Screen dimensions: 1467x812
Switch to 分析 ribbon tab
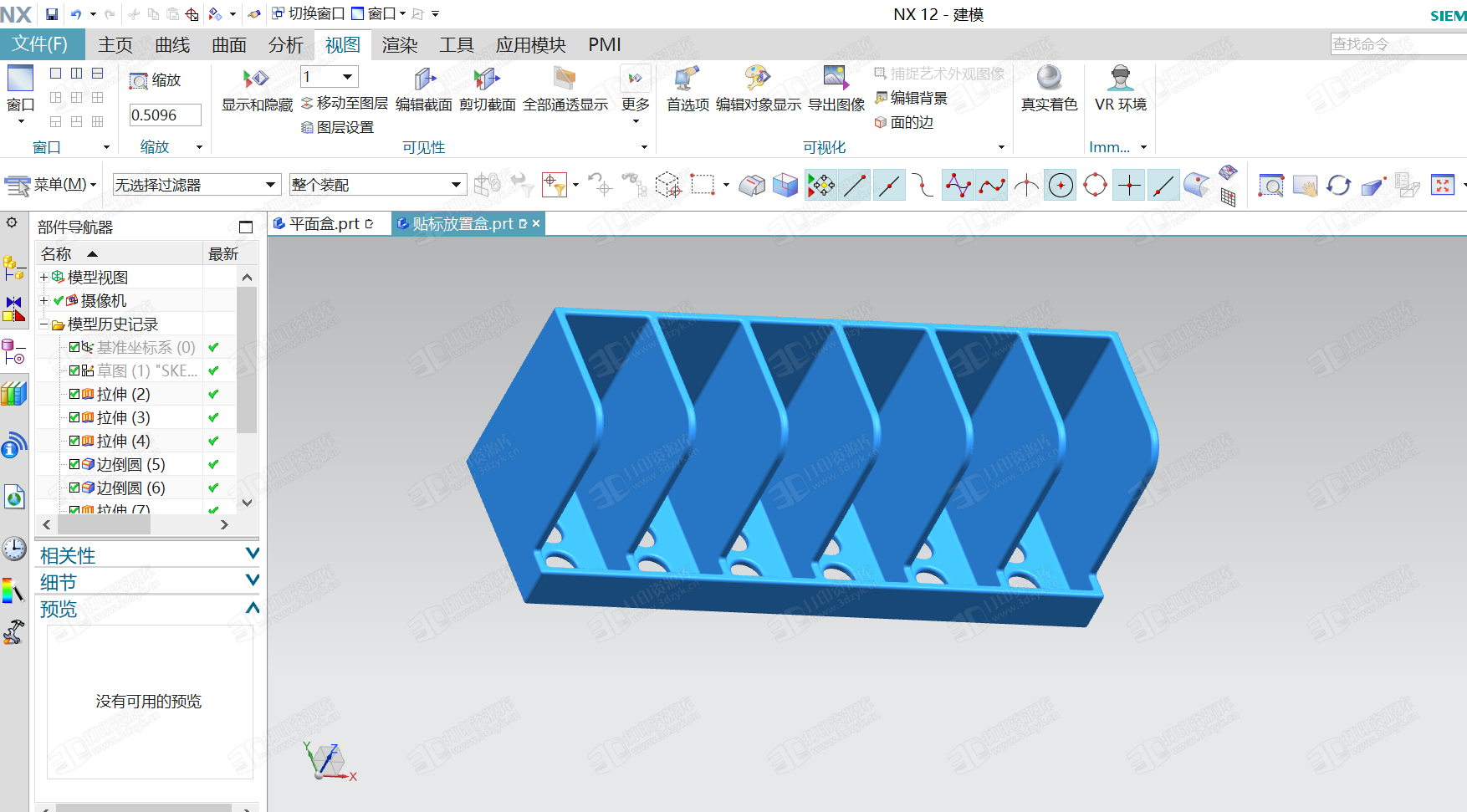pos(286,45)
